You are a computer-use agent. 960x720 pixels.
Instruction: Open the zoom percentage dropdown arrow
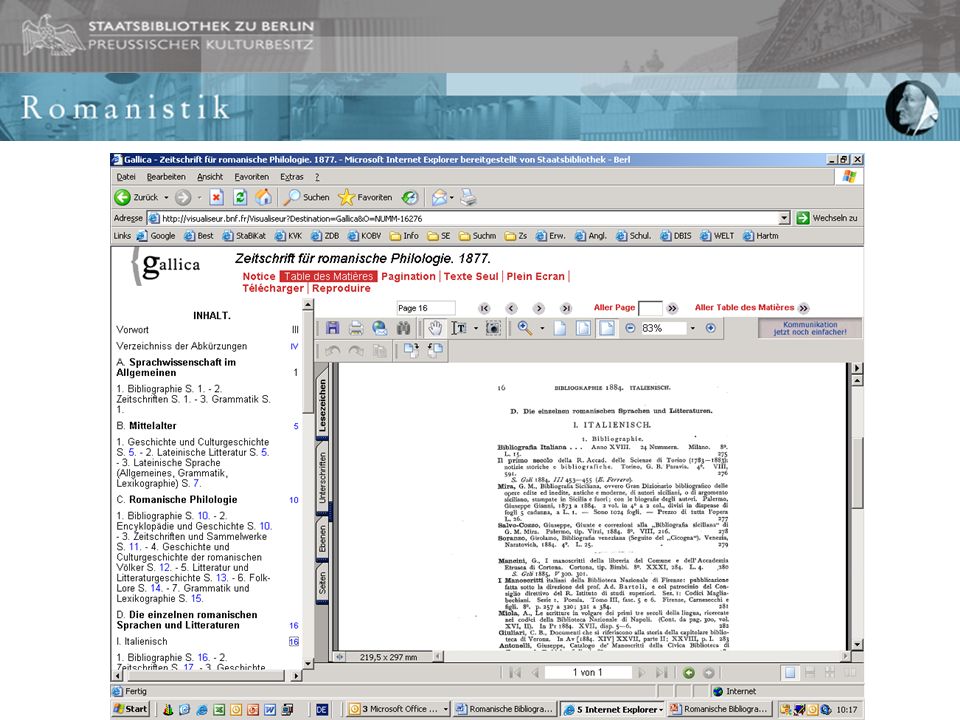[x=692, y=328]
